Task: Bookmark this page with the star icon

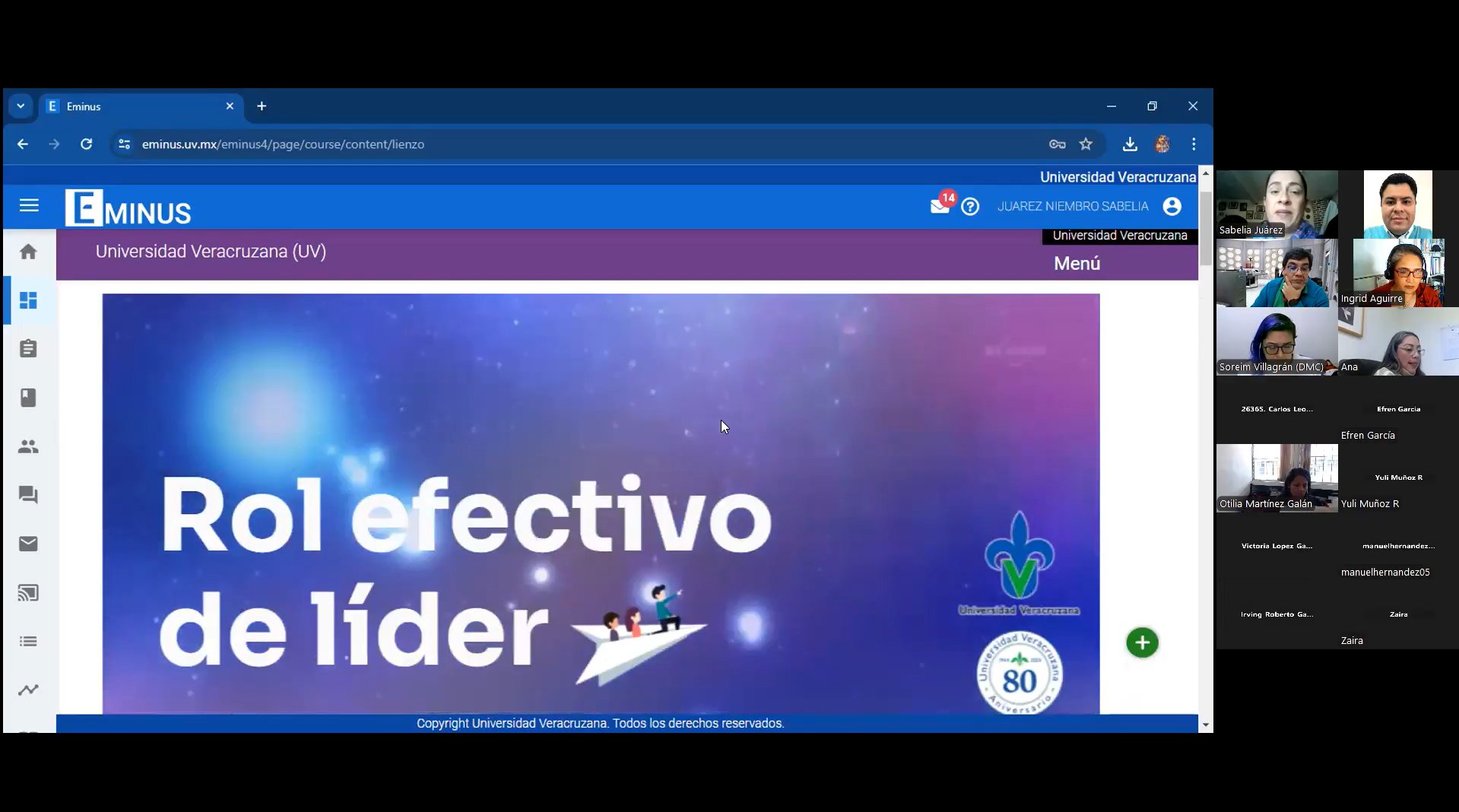Action: click(x=1086, y=144)
